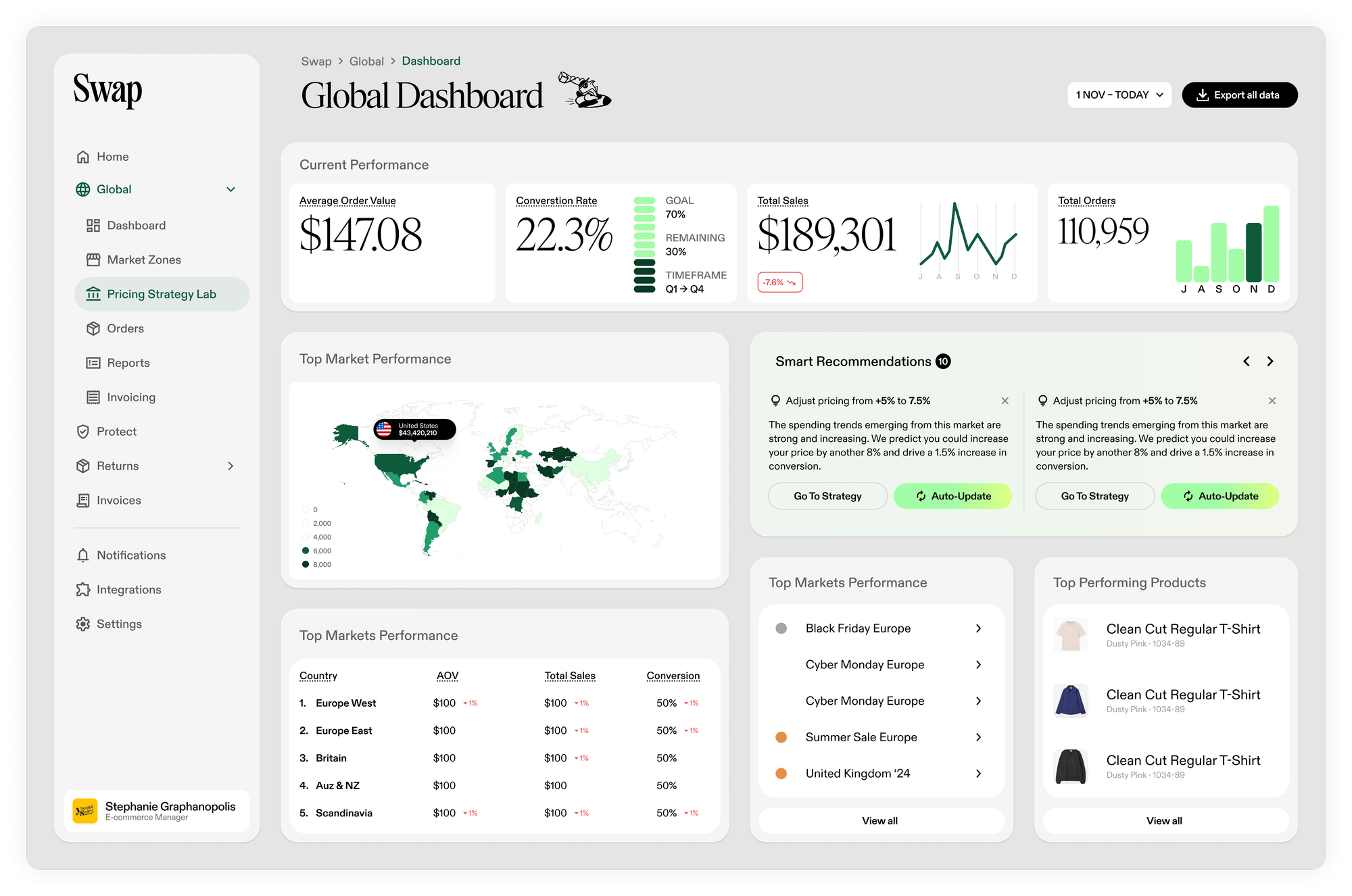The image size is (1352, 896).
Task: Collapse the Global navigation section
Action: click(231, 189)
